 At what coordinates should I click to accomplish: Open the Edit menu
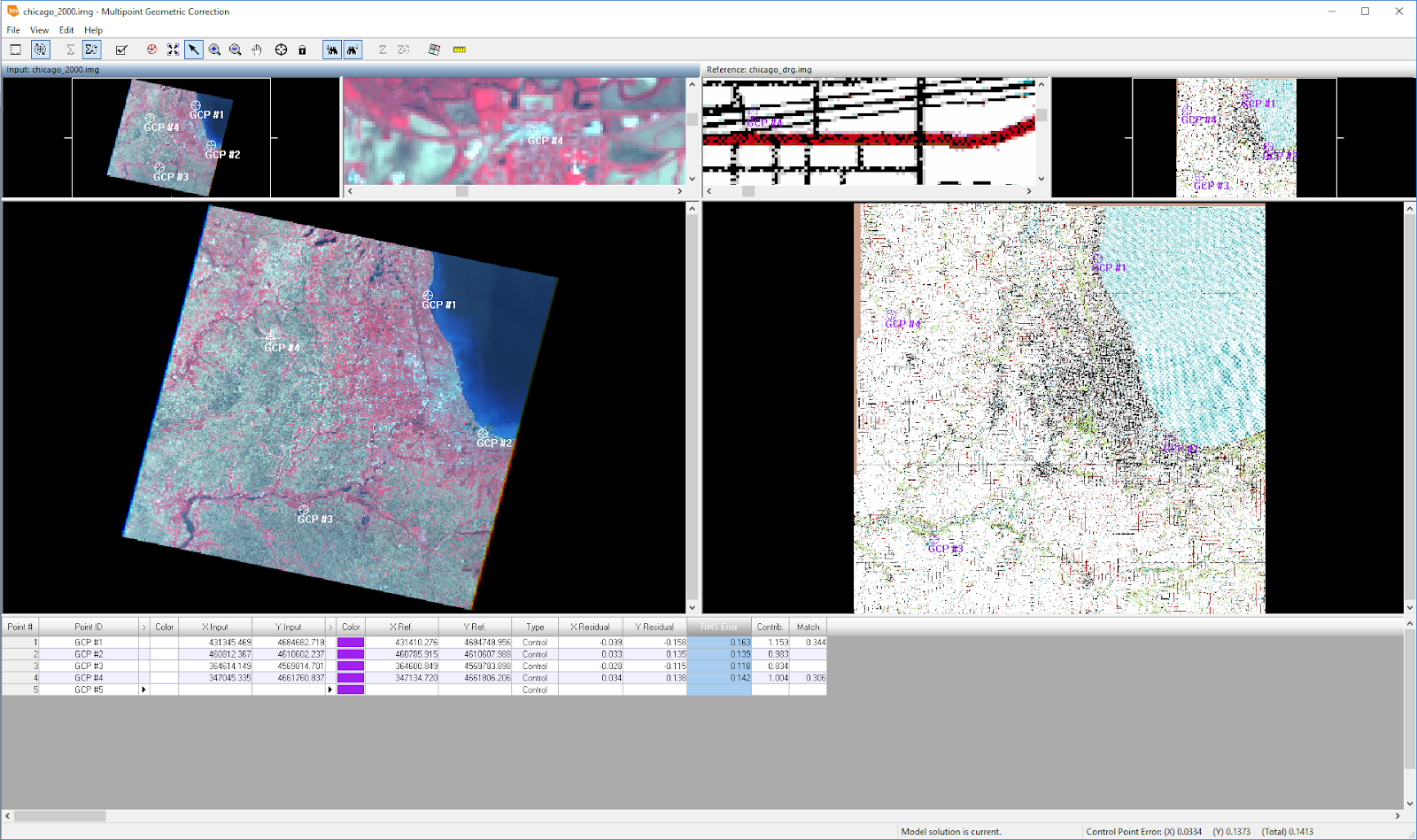click(x=66, y=29)
